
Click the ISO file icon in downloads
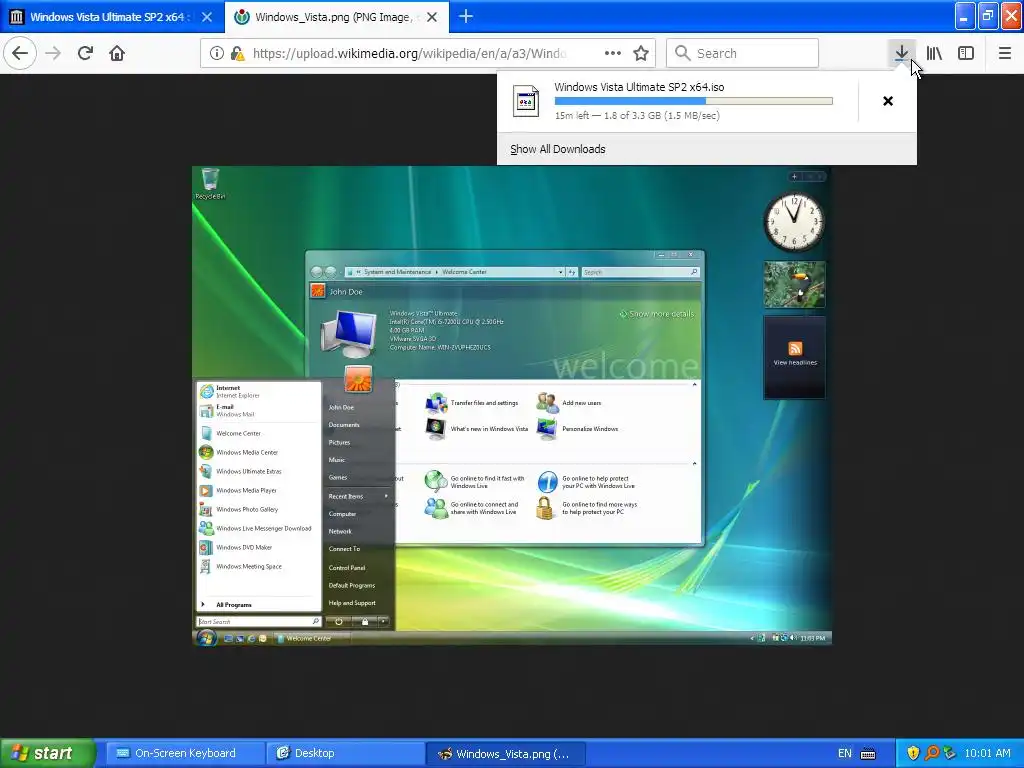coord(526,101)
